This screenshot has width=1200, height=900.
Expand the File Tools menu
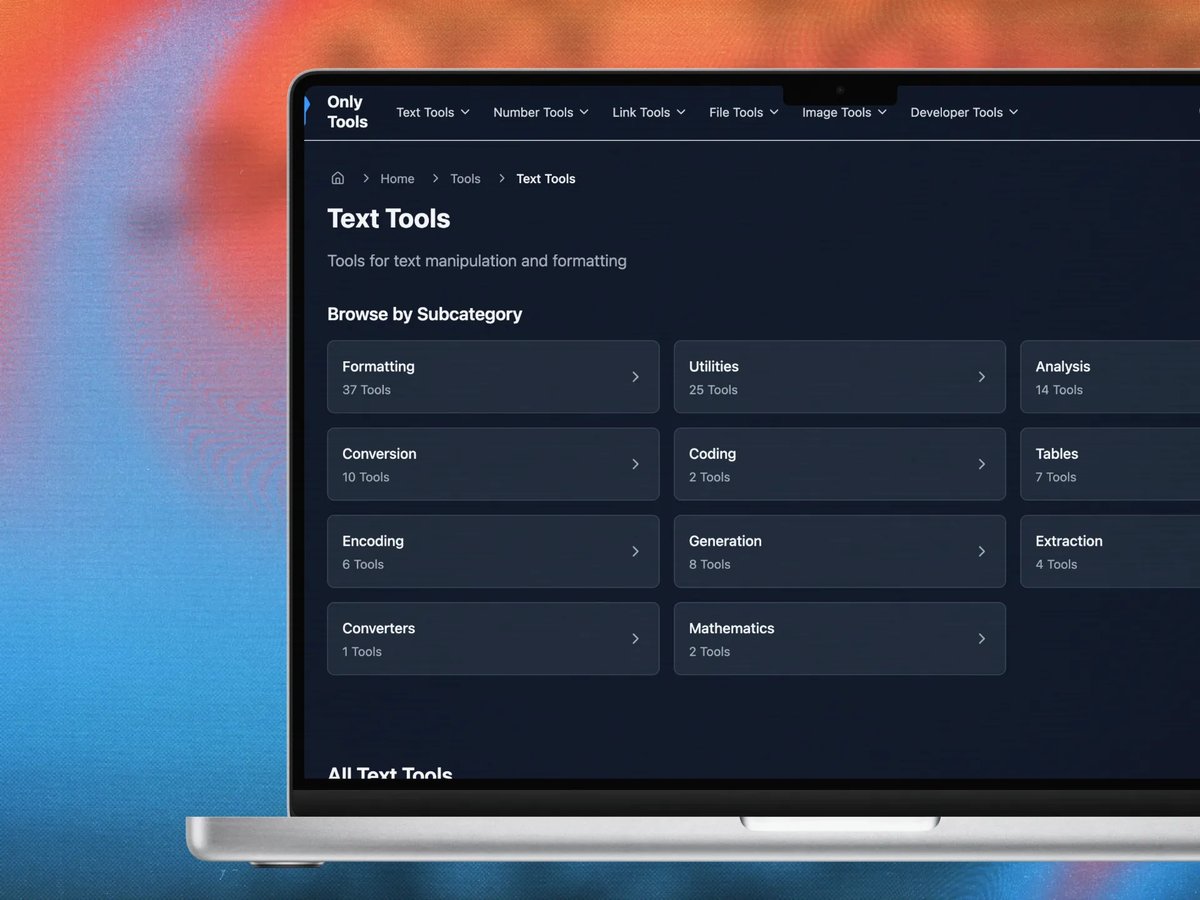(744, 113)
